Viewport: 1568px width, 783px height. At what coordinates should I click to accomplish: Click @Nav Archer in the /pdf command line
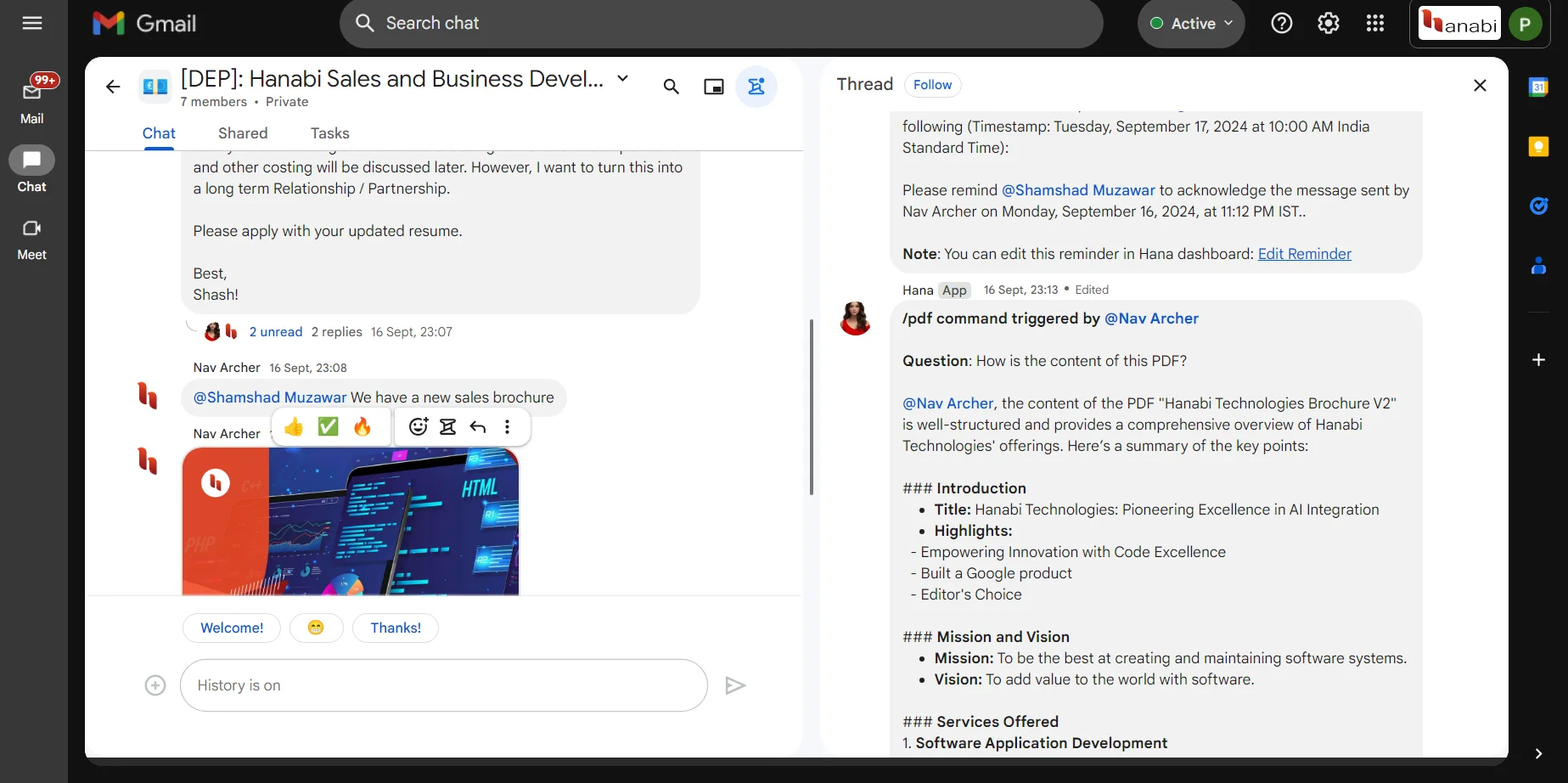[x=1151, y=318]
